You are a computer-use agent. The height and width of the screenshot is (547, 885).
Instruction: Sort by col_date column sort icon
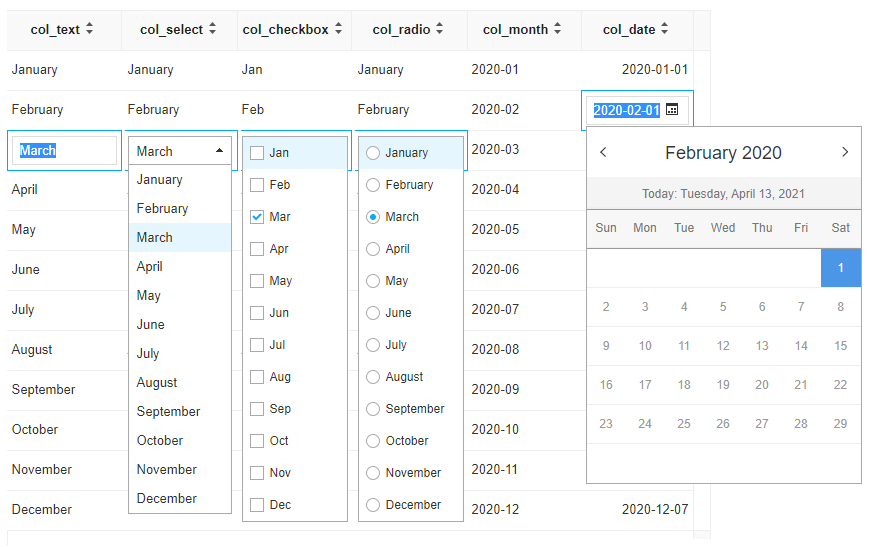pyautogui.click(x=665, y=30)
